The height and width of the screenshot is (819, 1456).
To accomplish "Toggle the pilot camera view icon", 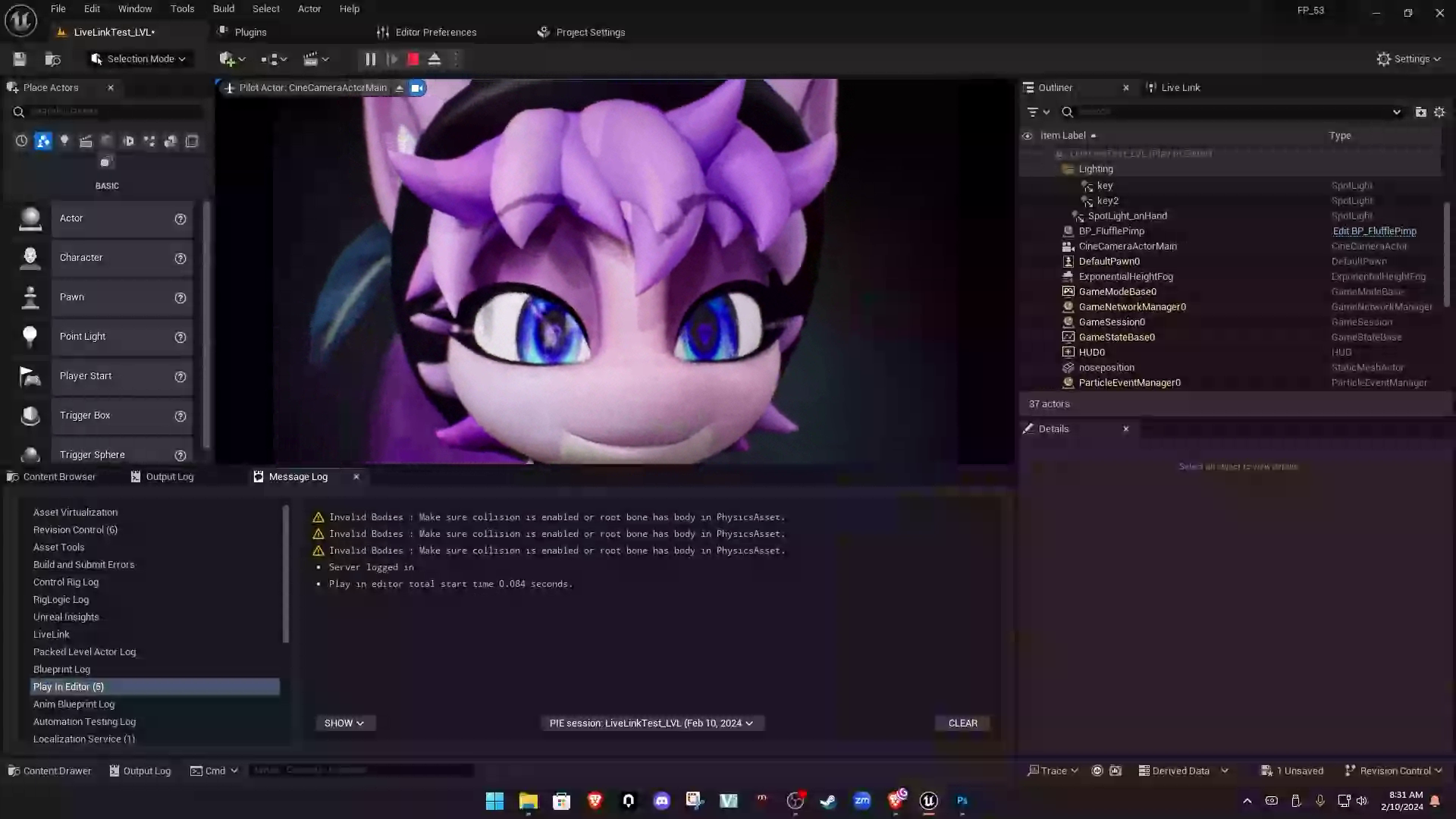I will pos(416,87).
